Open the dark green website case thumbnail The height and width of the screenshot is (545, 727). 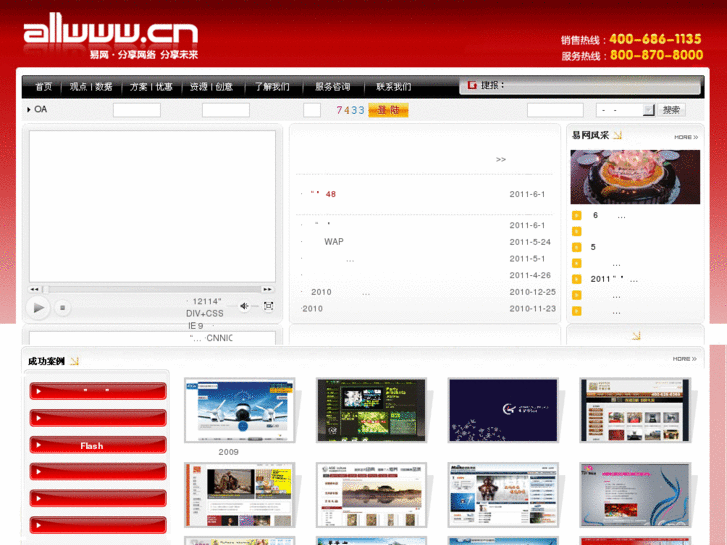[x=371, y=410]
